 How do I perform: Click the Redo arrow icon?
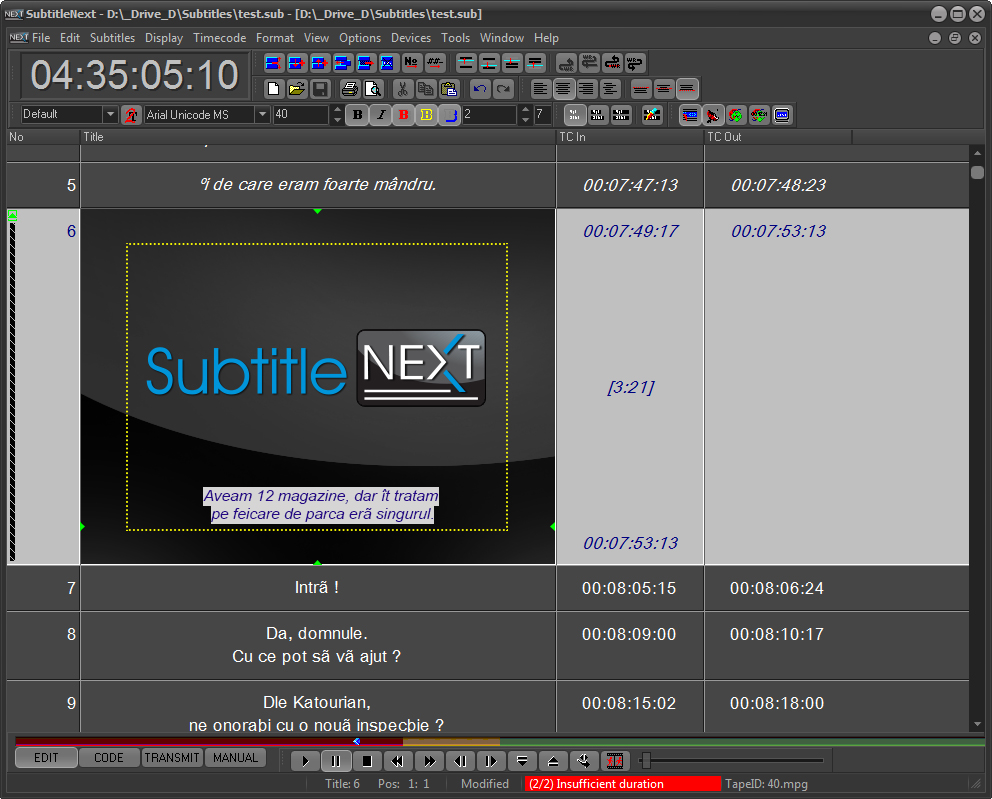pos(503,89)
